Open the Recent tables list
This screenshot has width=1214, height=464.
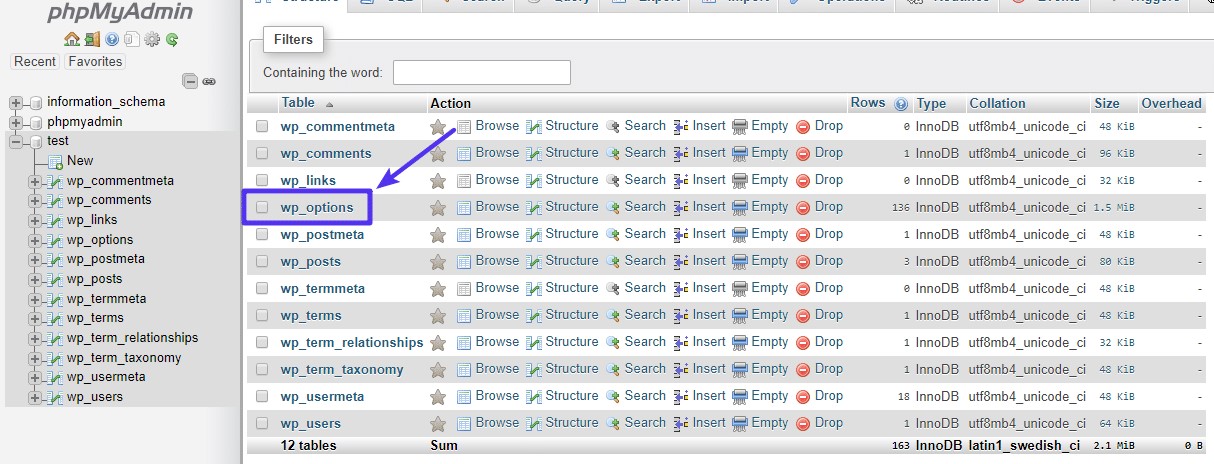tap(35, 62)
